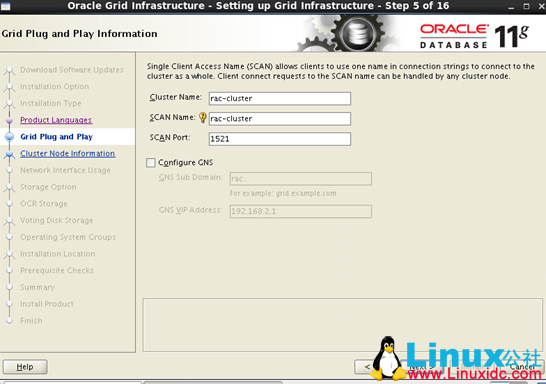
Task: Click the Cluster Name input field
Action: pos(280,99)
